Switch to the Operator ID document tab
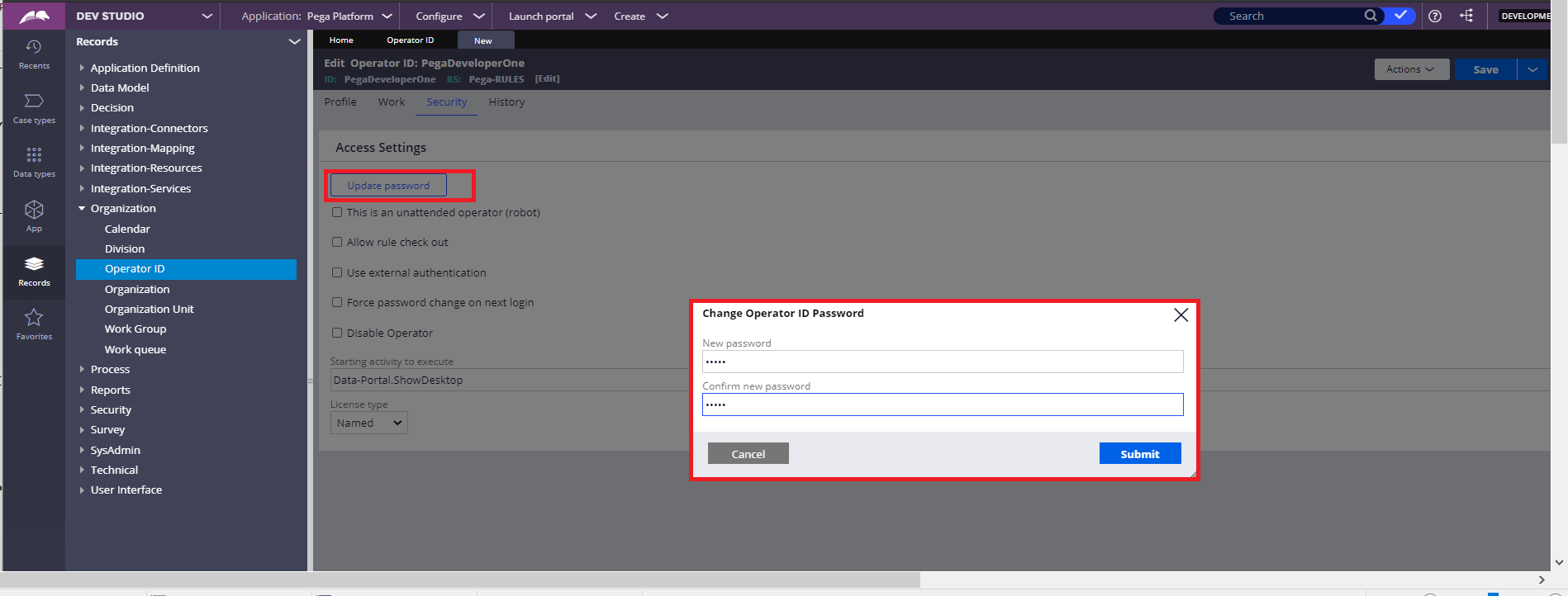Image resolution: width=1568 pixels, height=596 pixels. tap(410, 40)
